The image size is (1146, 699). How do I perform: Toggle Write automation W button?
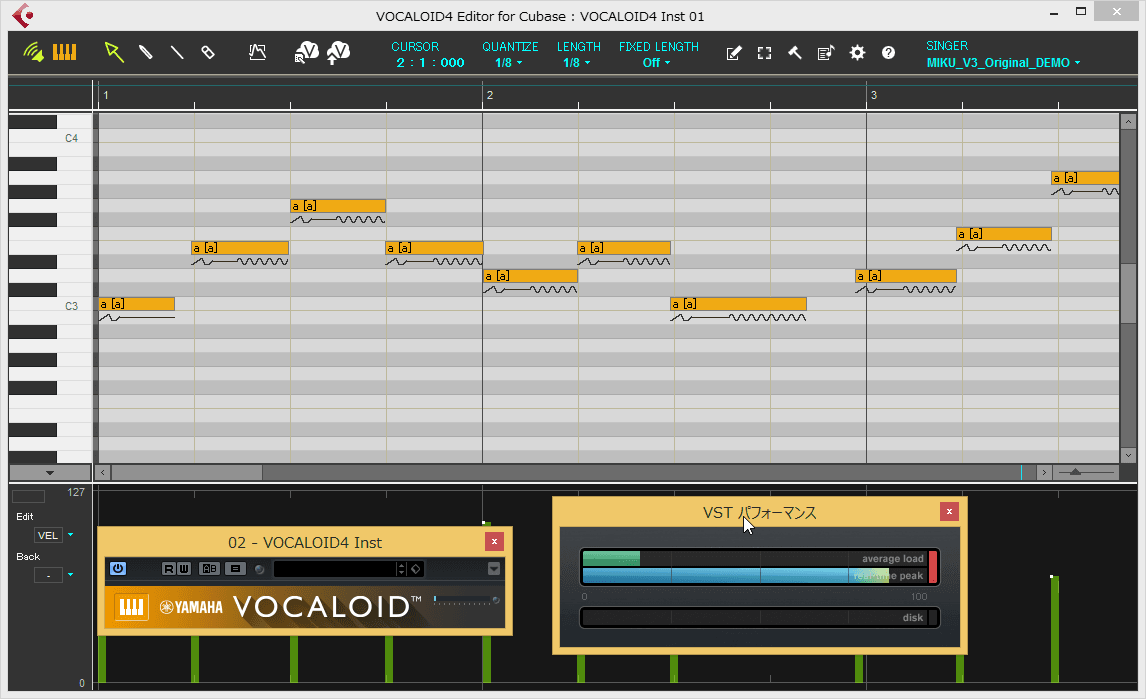click(183, 569)
